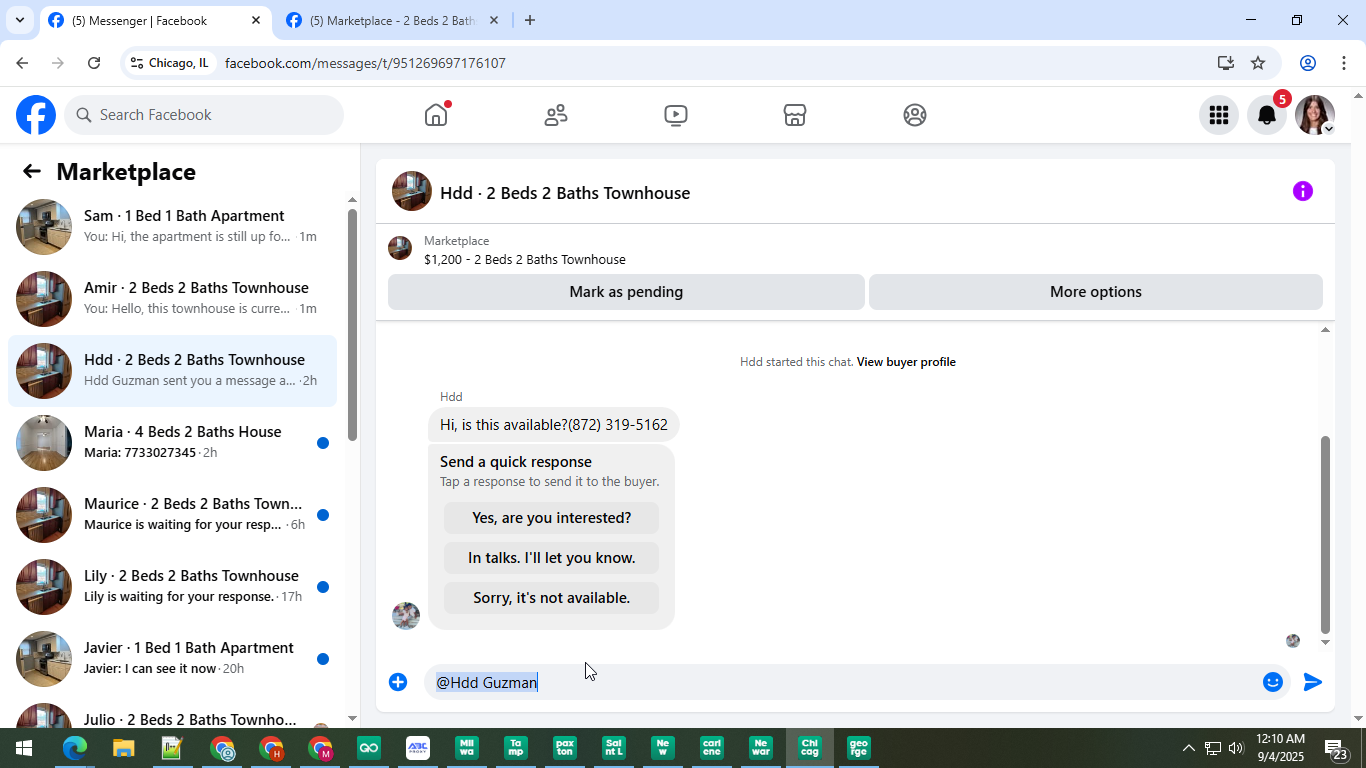Screen dimensions: 1366x768
Task: Click the browser reload button
Action: tap(94, 63)
